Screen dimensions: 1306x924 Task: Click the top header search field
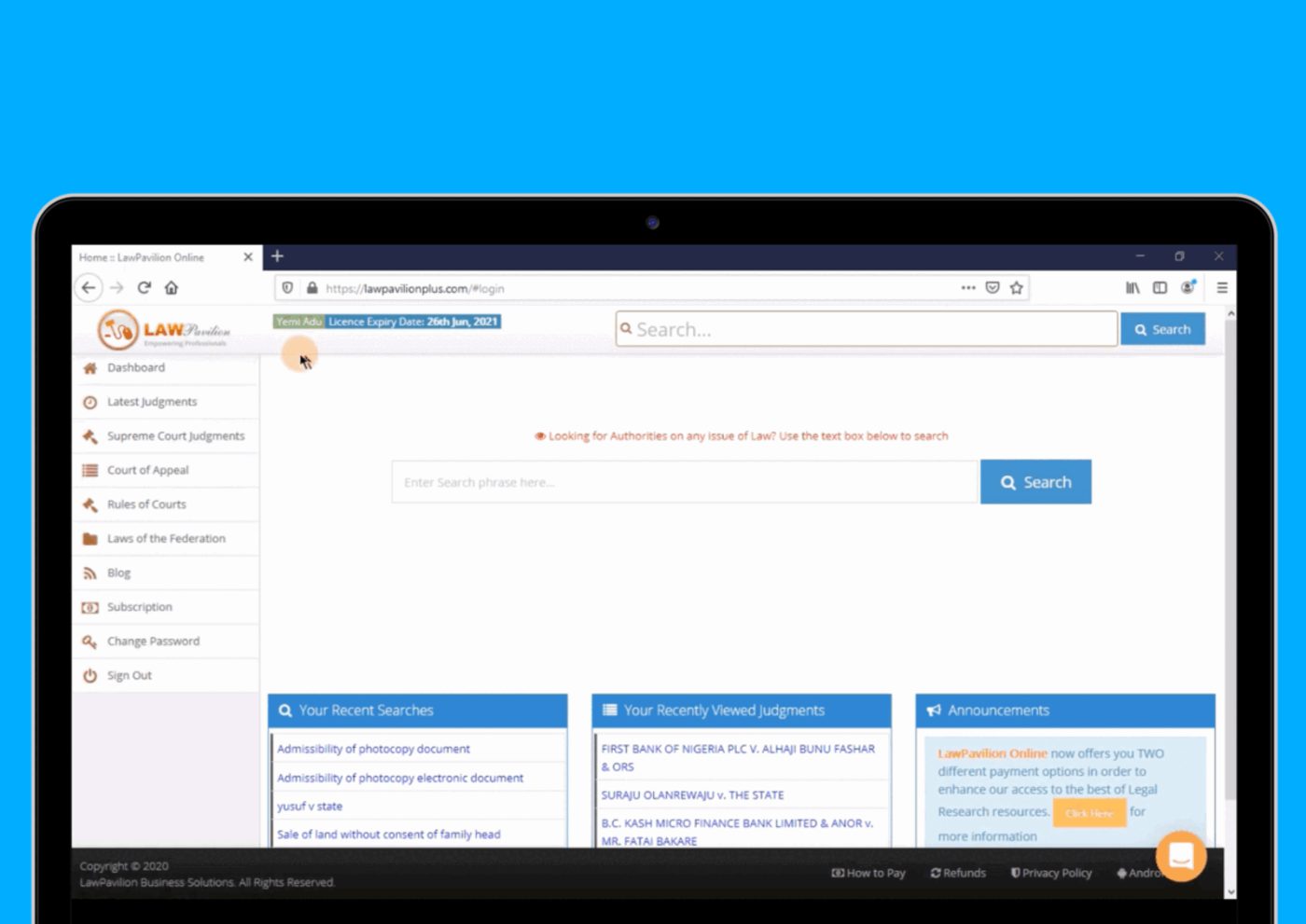(867, 329)
